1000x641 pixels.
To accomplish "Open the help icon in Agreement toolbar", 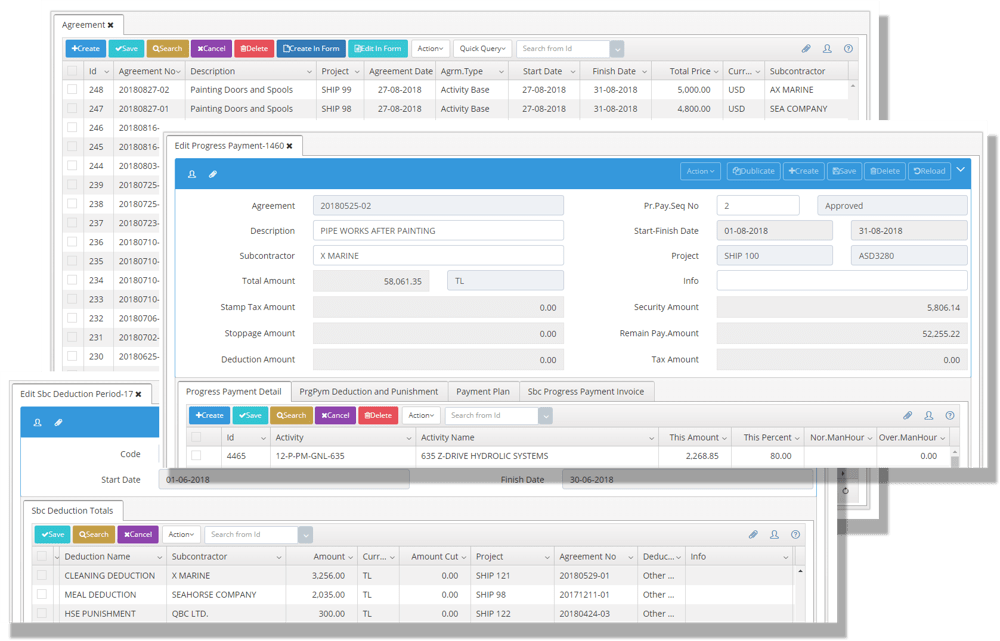I will pos(848,48).
